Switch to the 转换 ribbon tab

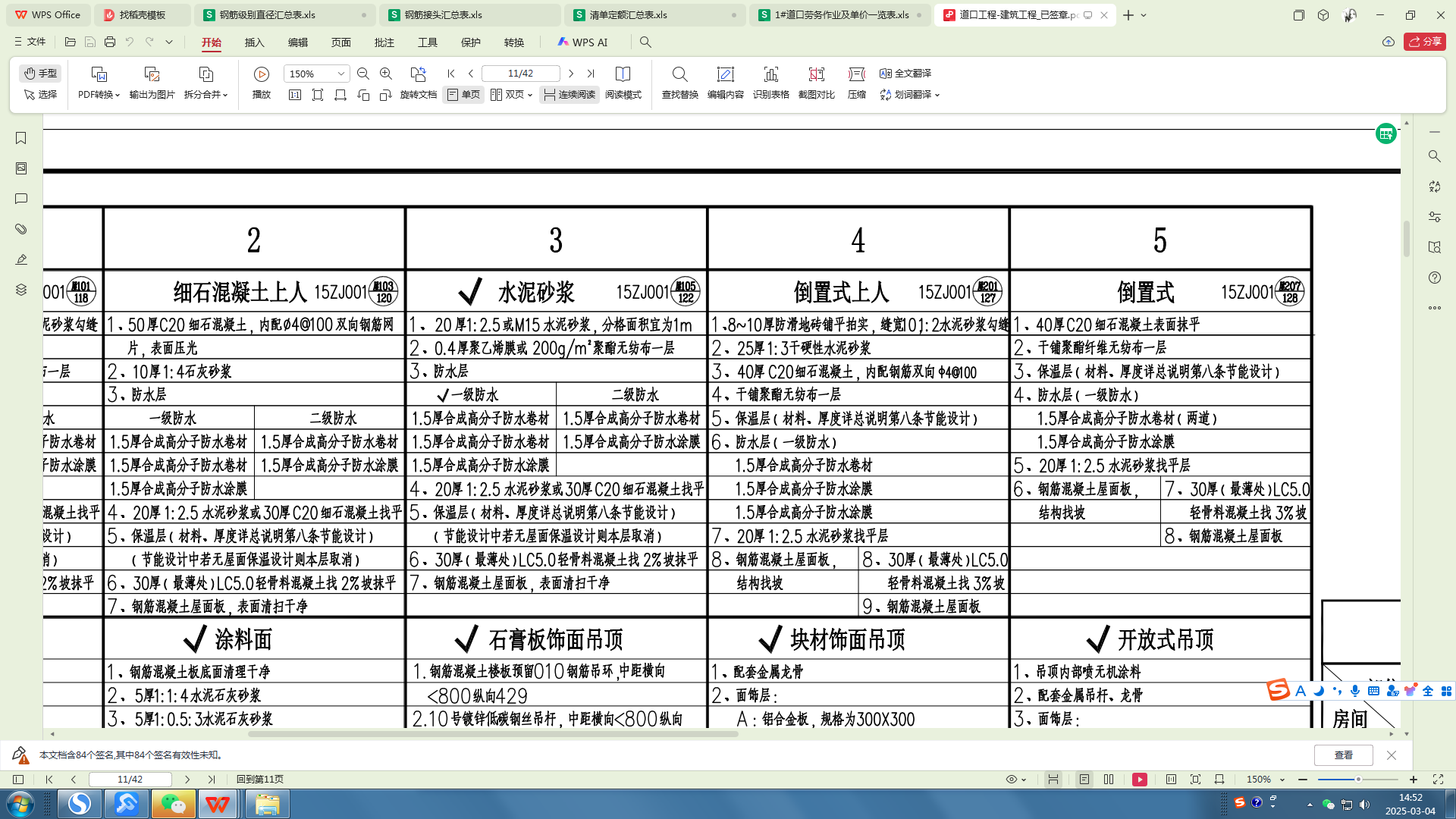(x=514, y=42)
